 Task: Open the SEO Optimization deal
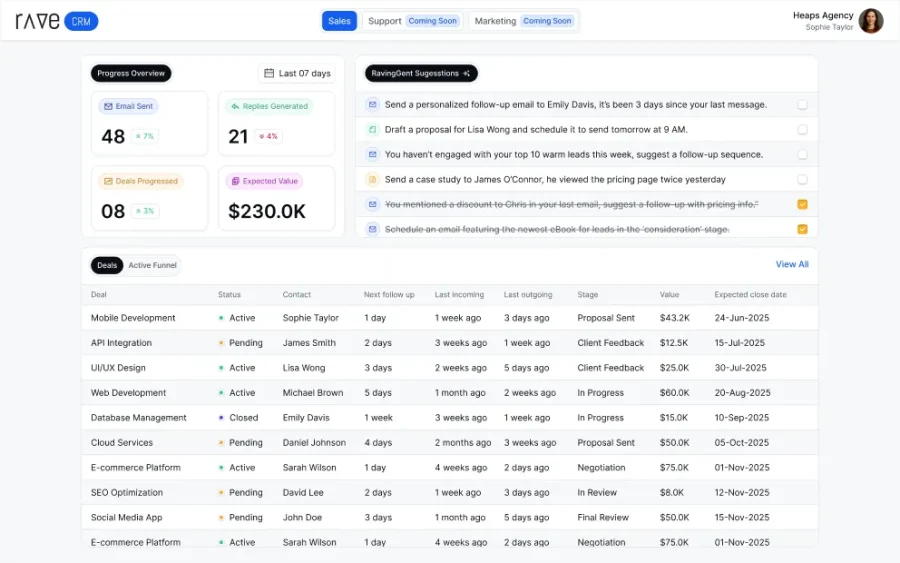coord(127,492)
